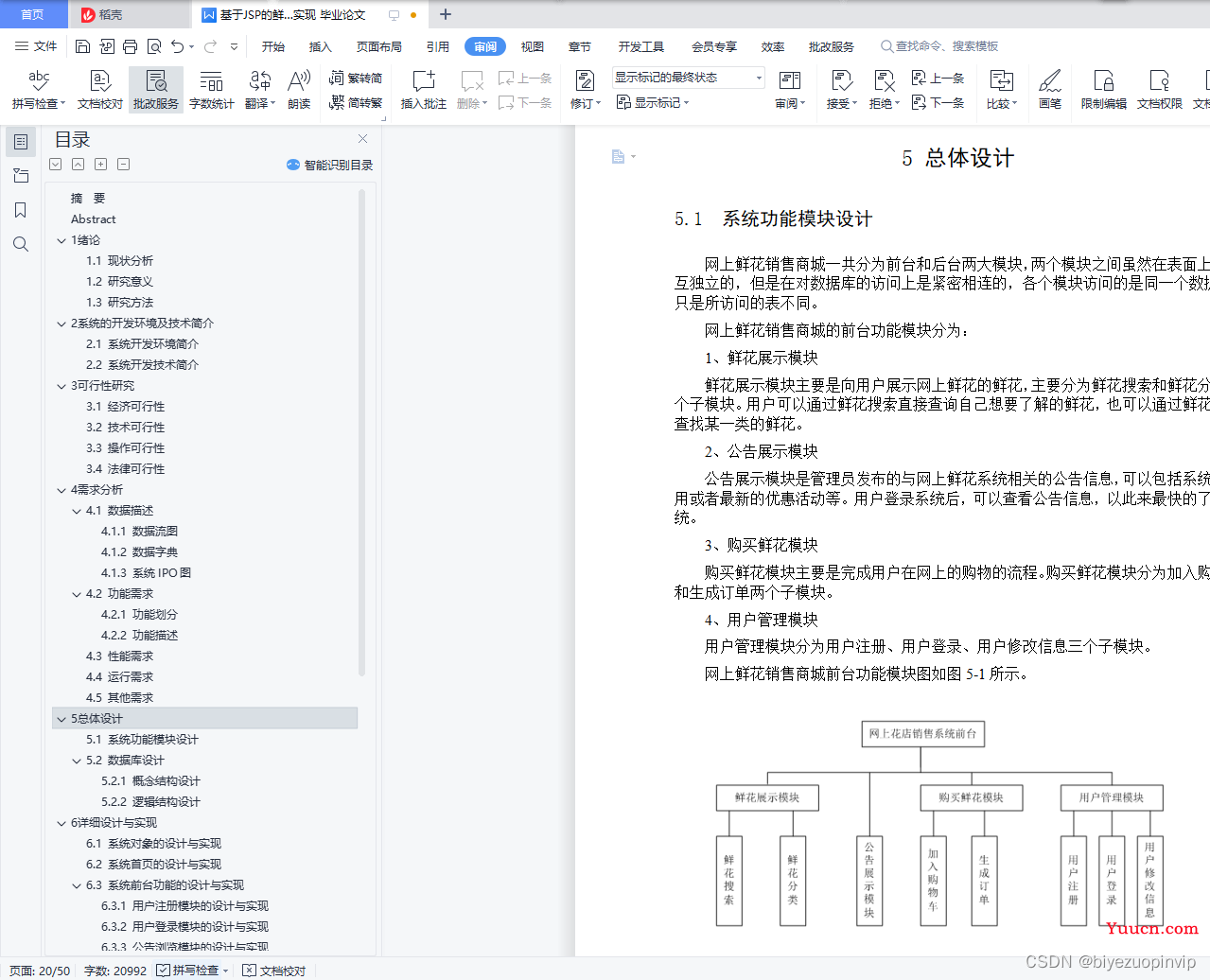Open 文档校对 in the ribbon
This screenshot has width=1210, height=980.
[100, 90]
